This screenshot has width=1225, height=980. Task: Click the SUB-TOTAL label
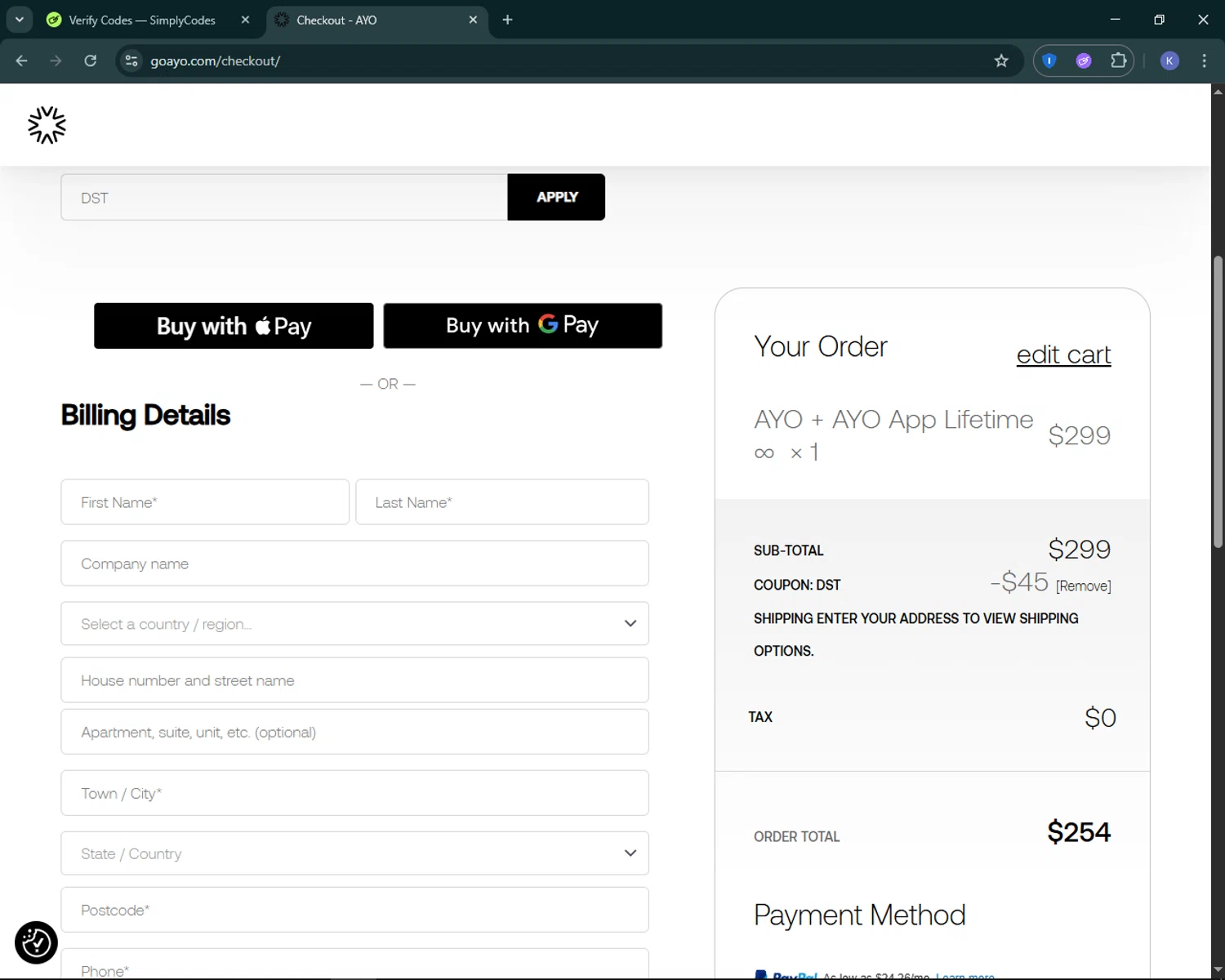click(788, 550)
